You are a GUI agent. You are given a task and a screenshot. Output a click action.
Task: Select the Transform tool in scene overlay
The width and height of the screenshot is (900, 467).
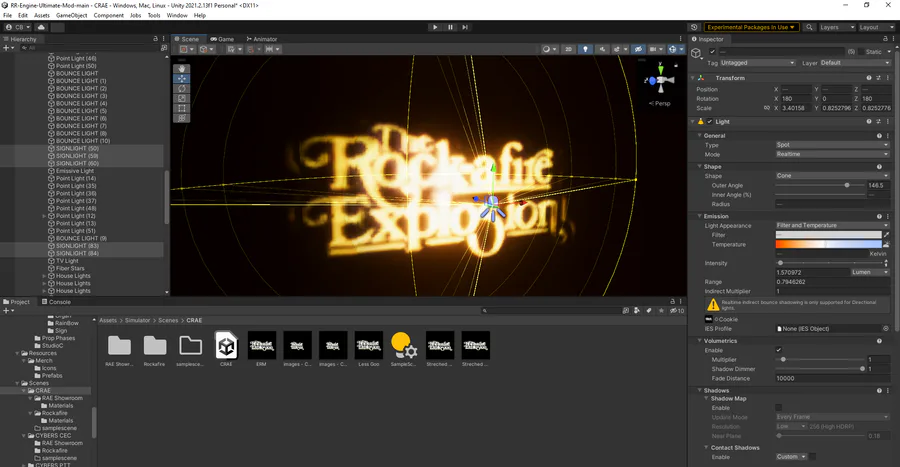click(181, 118)
